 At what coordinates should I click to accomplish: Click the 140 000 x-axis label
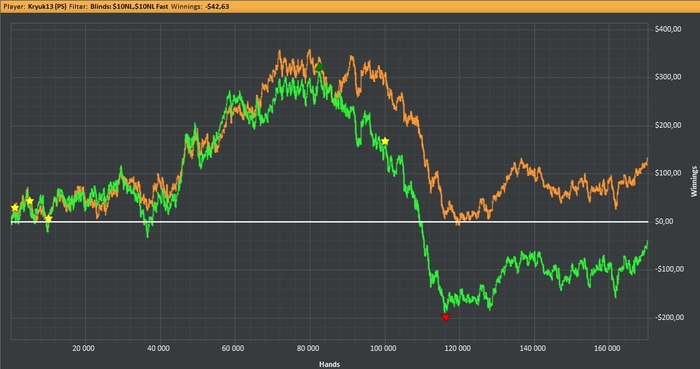point(533,348)
